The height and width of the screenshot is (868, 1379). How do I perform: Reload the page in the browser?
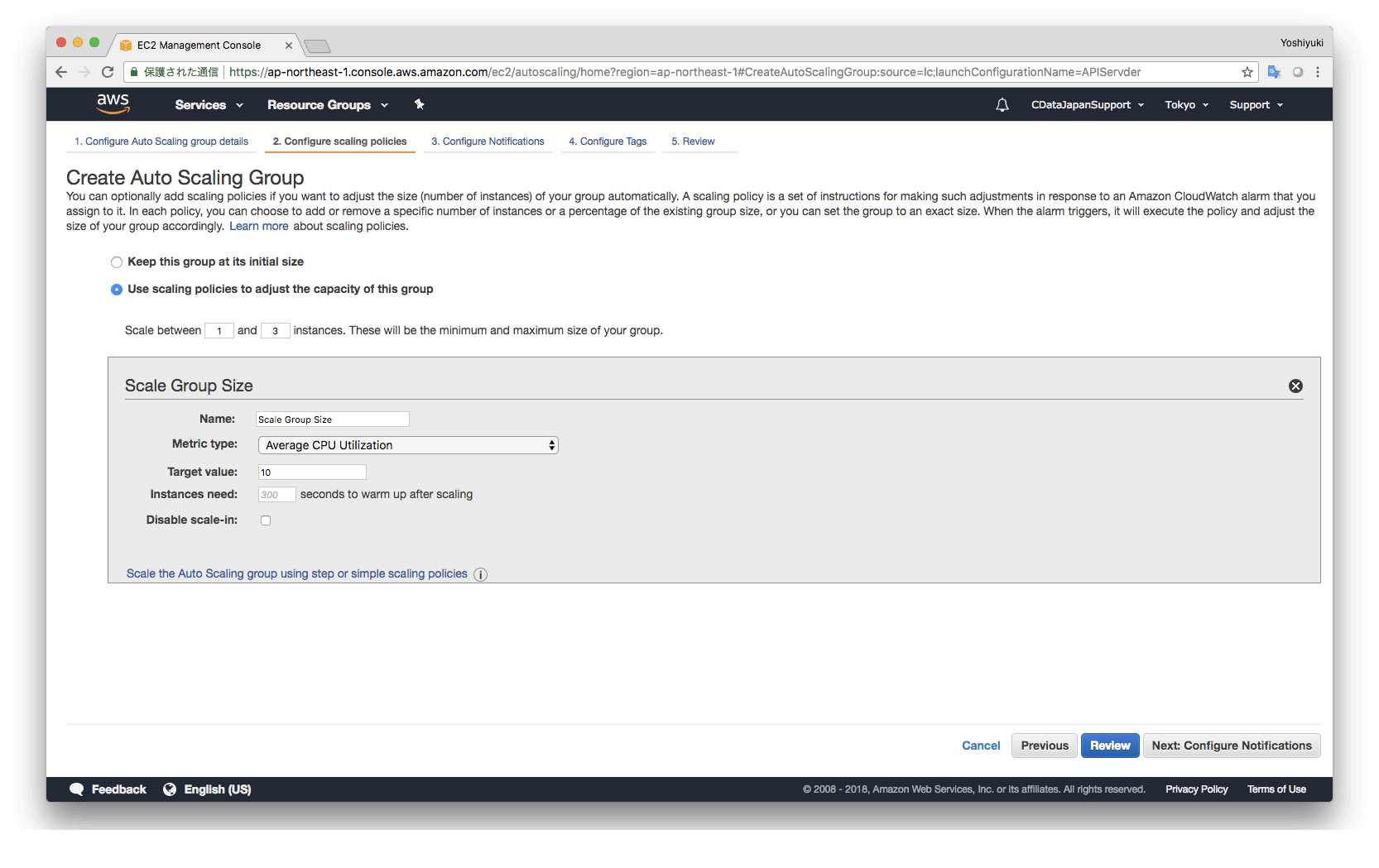[108, 72]
